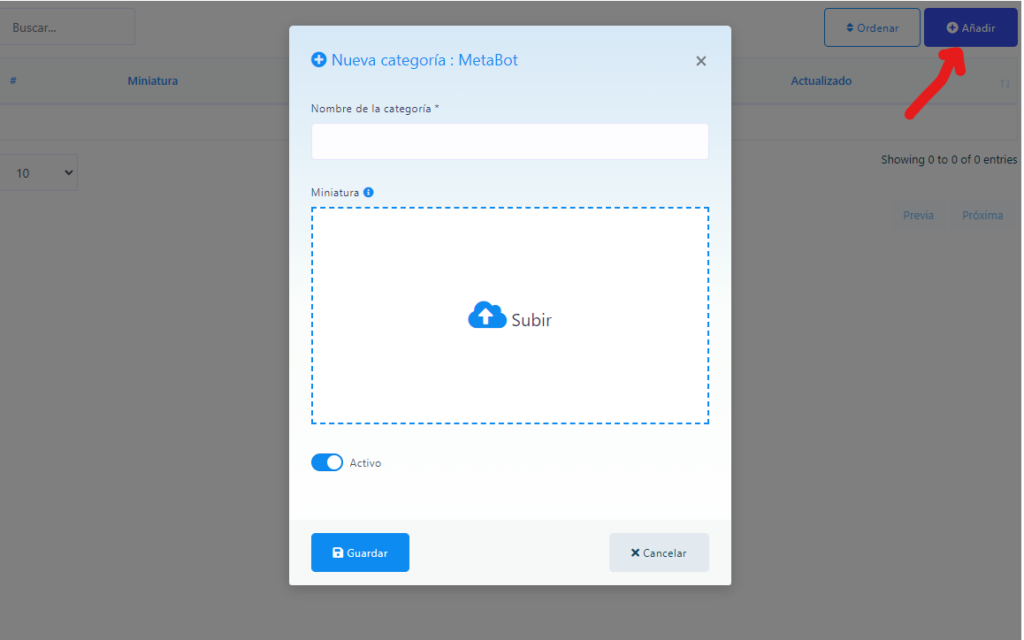
Task: Click the plus icon in the dialog title
Action: click(x=319, y=60)
